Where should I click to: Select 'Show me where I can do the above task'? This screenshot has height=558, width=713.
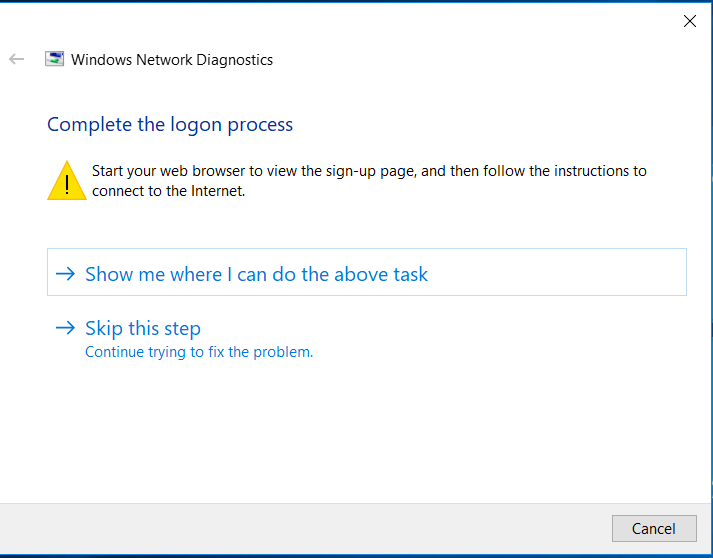(367, 272)
